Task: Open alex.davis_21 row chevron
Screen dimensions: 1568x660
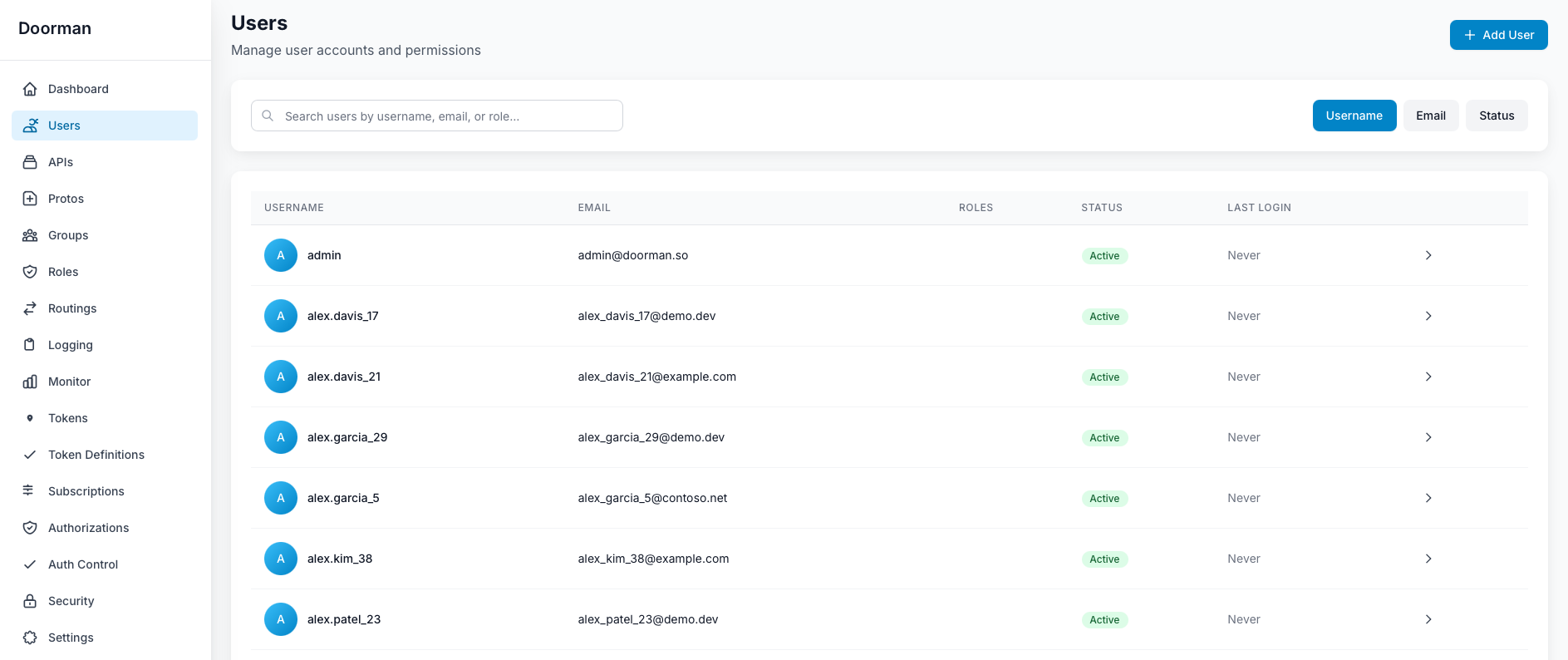Action: point(1428,377)
